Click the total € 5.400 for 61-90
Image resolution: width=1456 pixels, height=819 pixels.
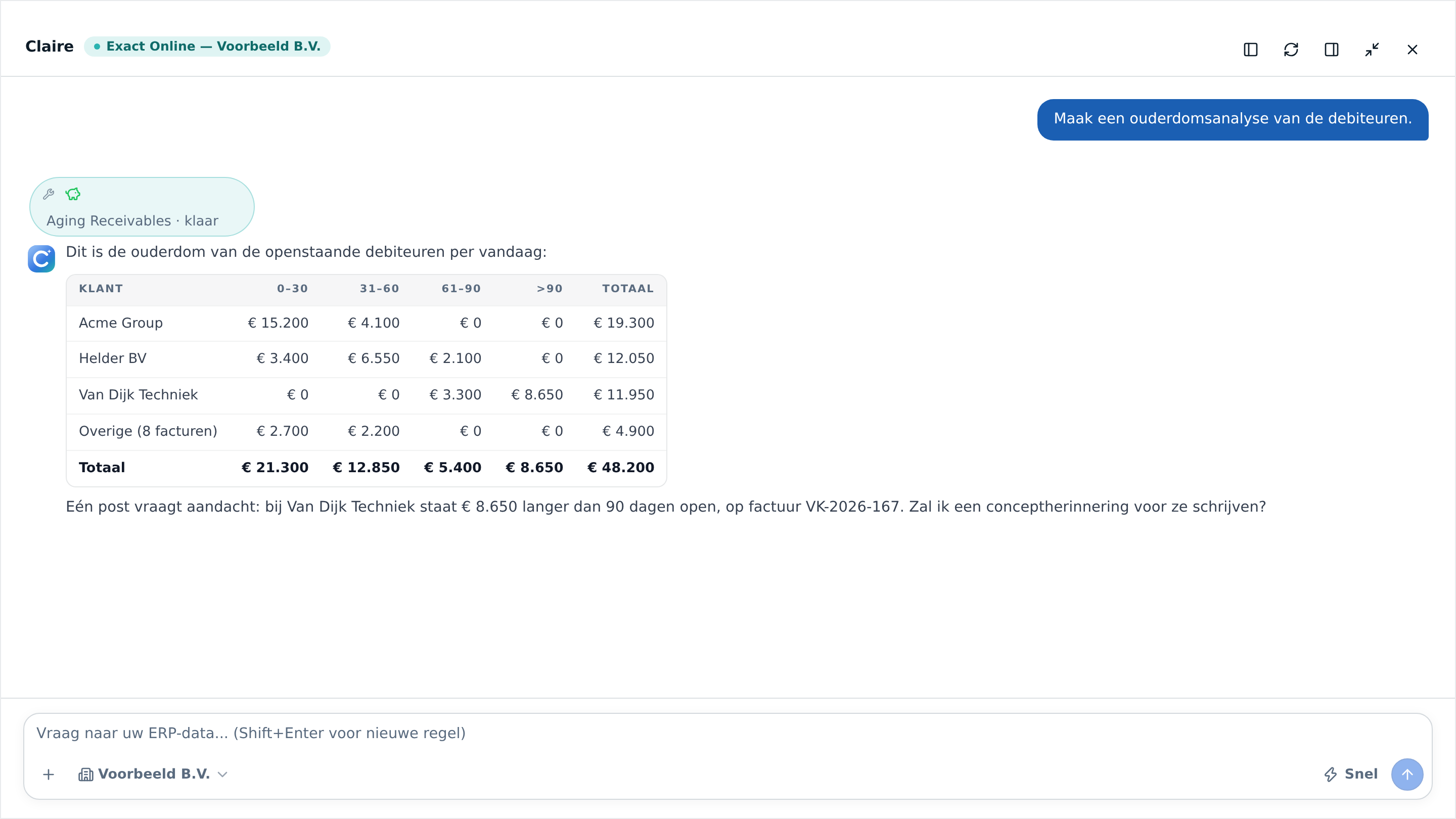(453, 468)
